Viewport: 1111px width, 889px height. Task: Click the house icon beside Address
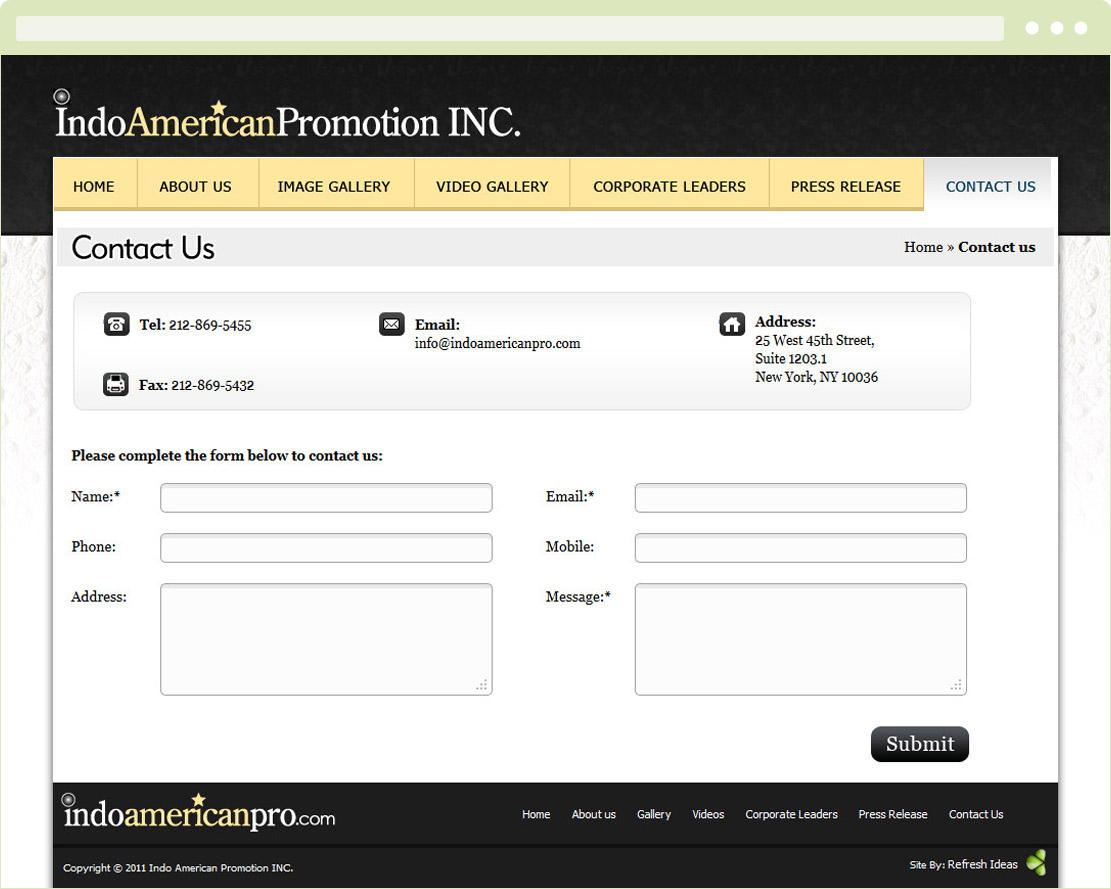732,324
